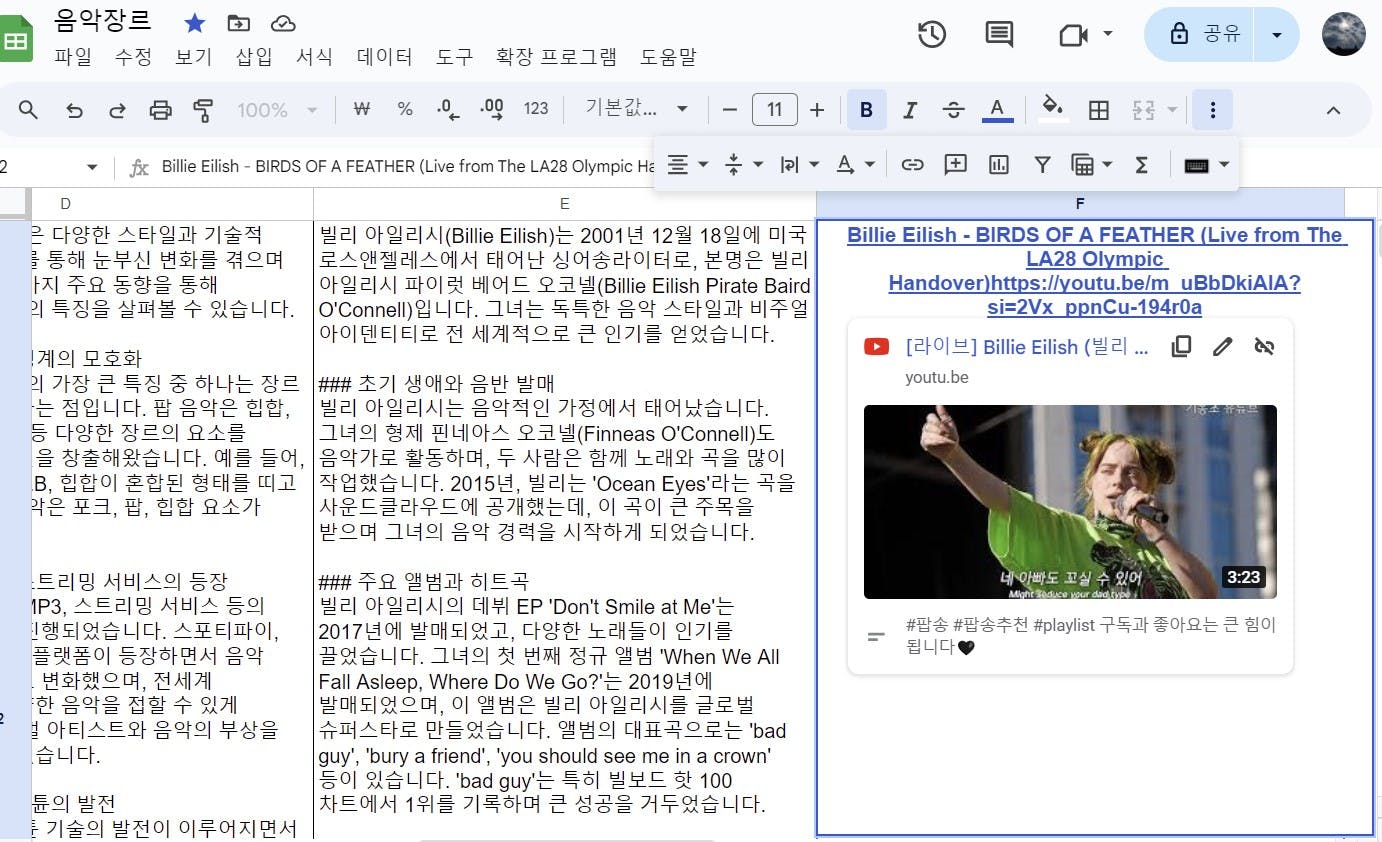Format as currency with the ₩ button

click(x=362, y=110)
